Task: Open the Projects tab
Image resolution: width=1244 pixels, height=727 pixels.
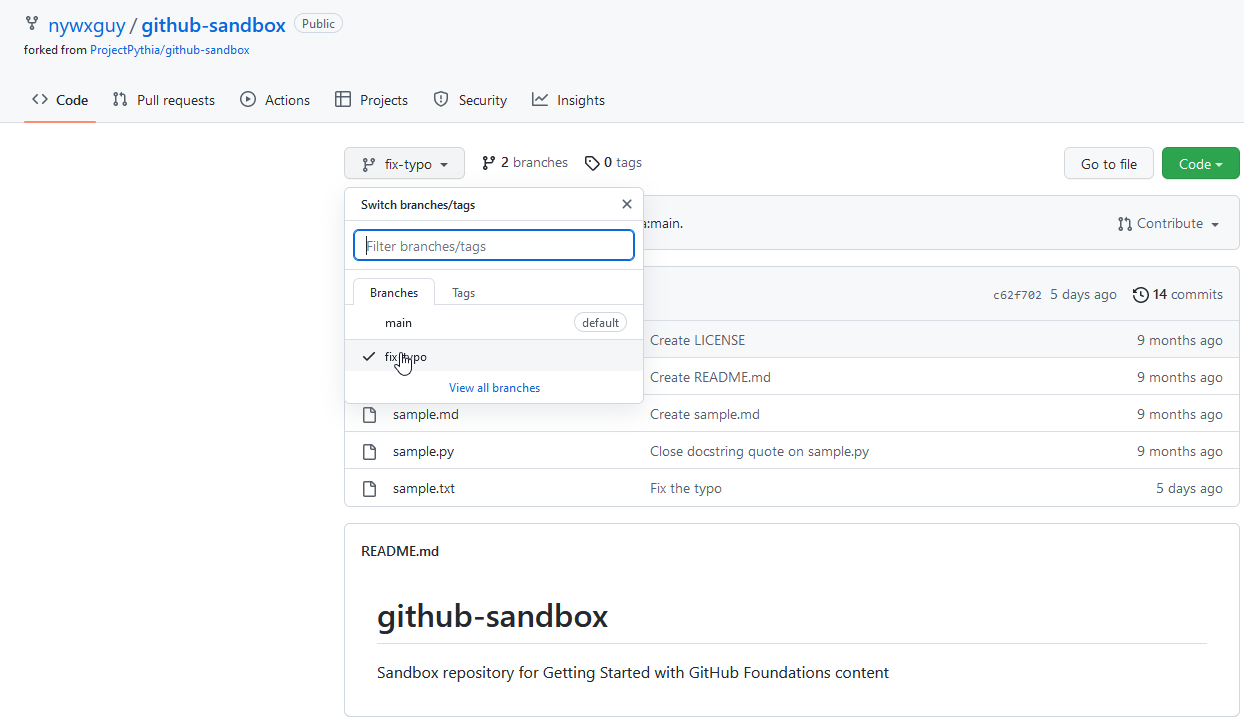Action: click(x=371, y=100)
